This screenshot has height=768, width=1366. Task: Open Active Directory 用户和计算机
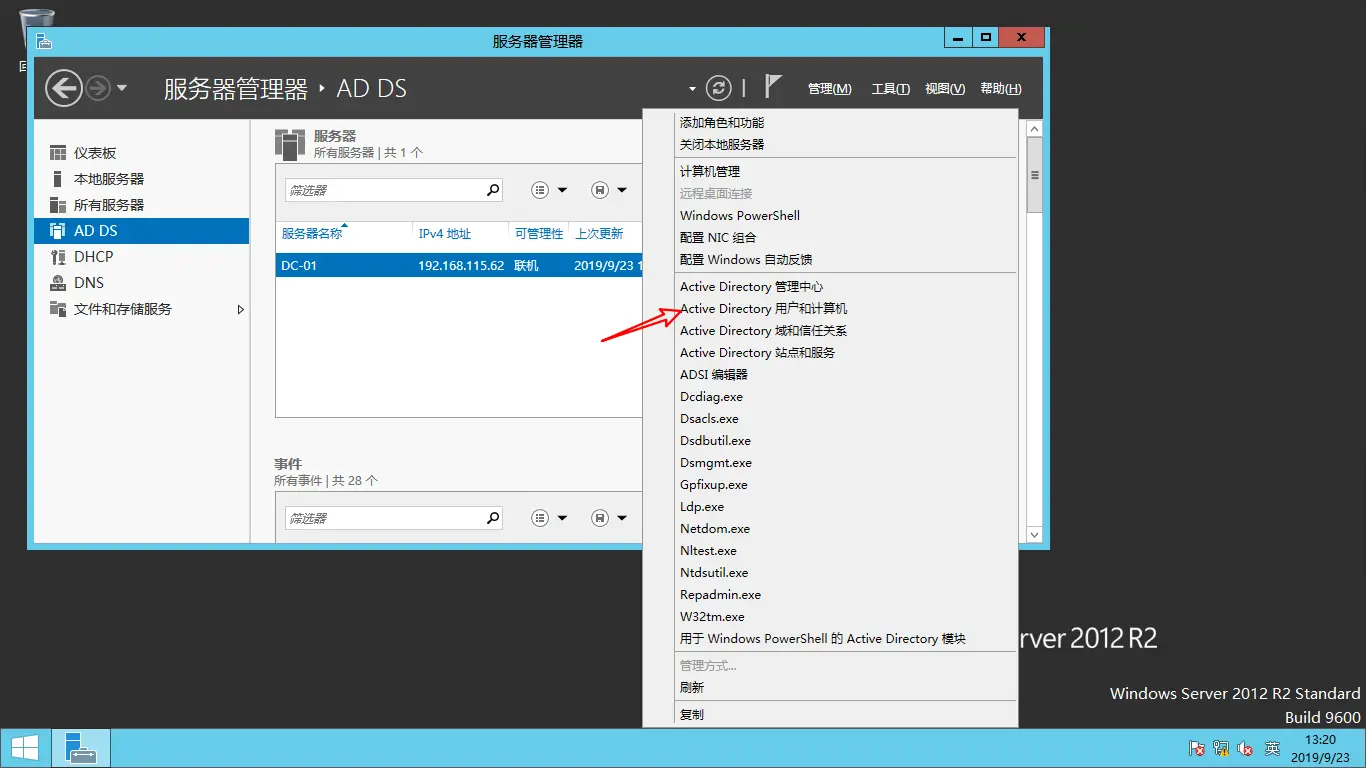[x=830, y=309]
